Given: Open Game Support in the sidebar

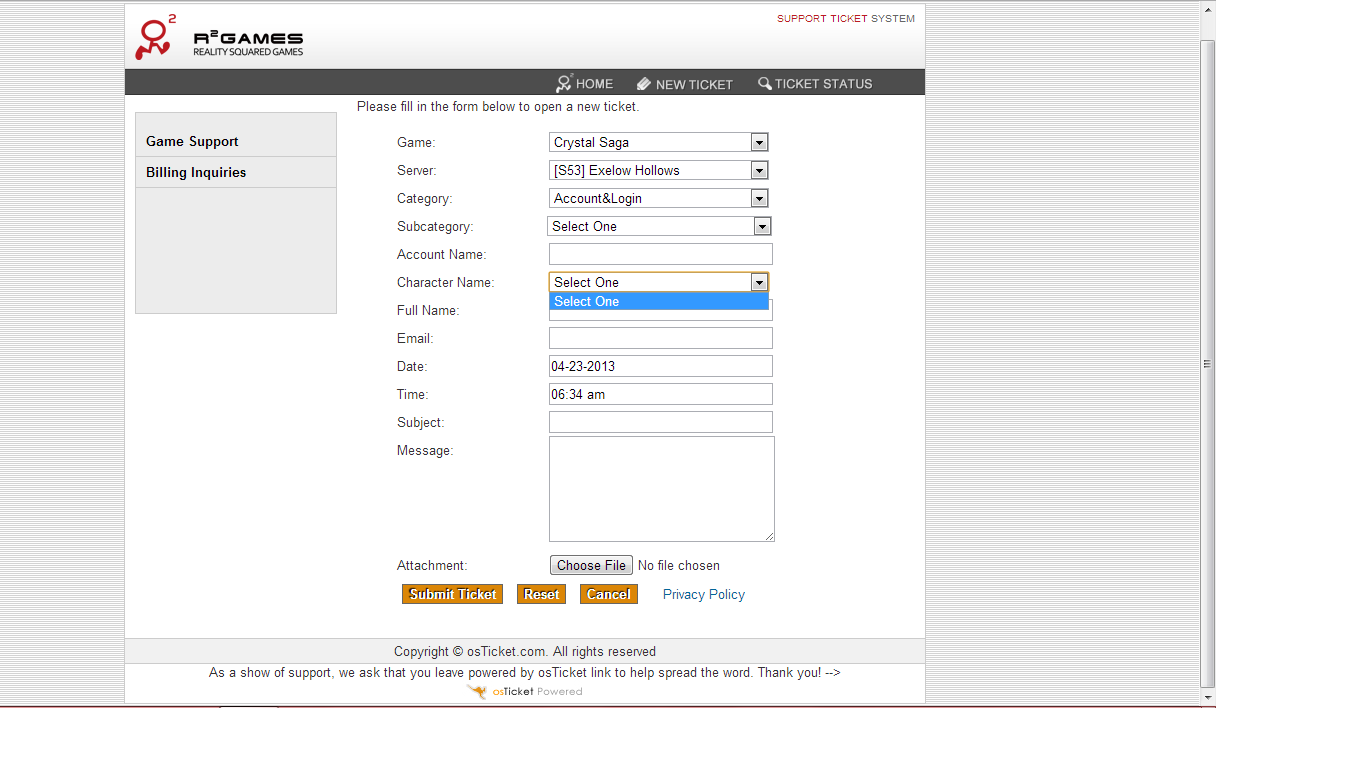Looking at the screenshot, I should [x=192, y=141].
